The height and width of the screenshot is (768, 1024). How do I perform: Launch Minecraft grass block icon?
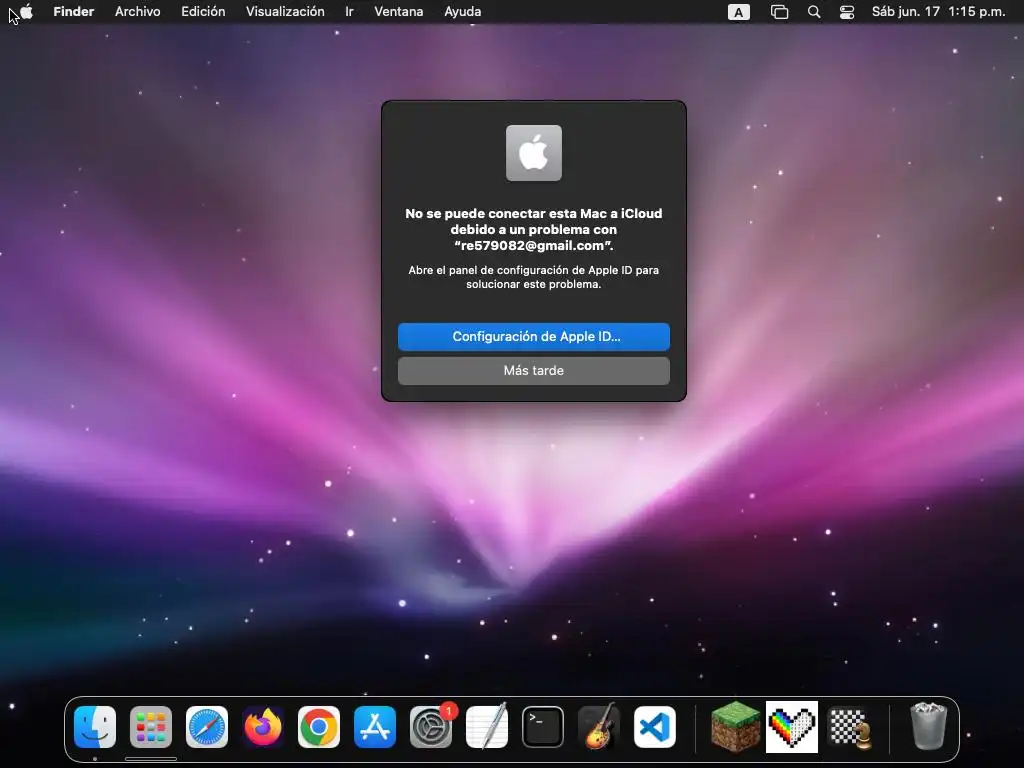pos(735,726)
